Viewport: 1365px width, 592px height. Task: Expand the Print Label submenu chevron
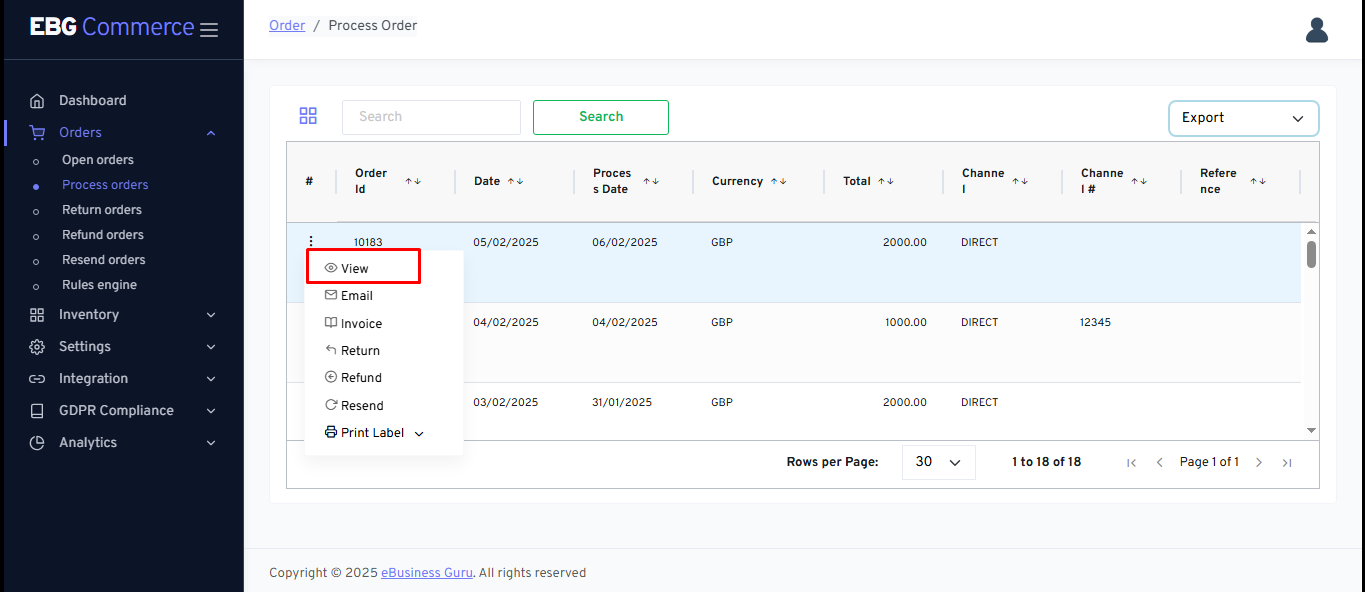click(x=419, y=432)
